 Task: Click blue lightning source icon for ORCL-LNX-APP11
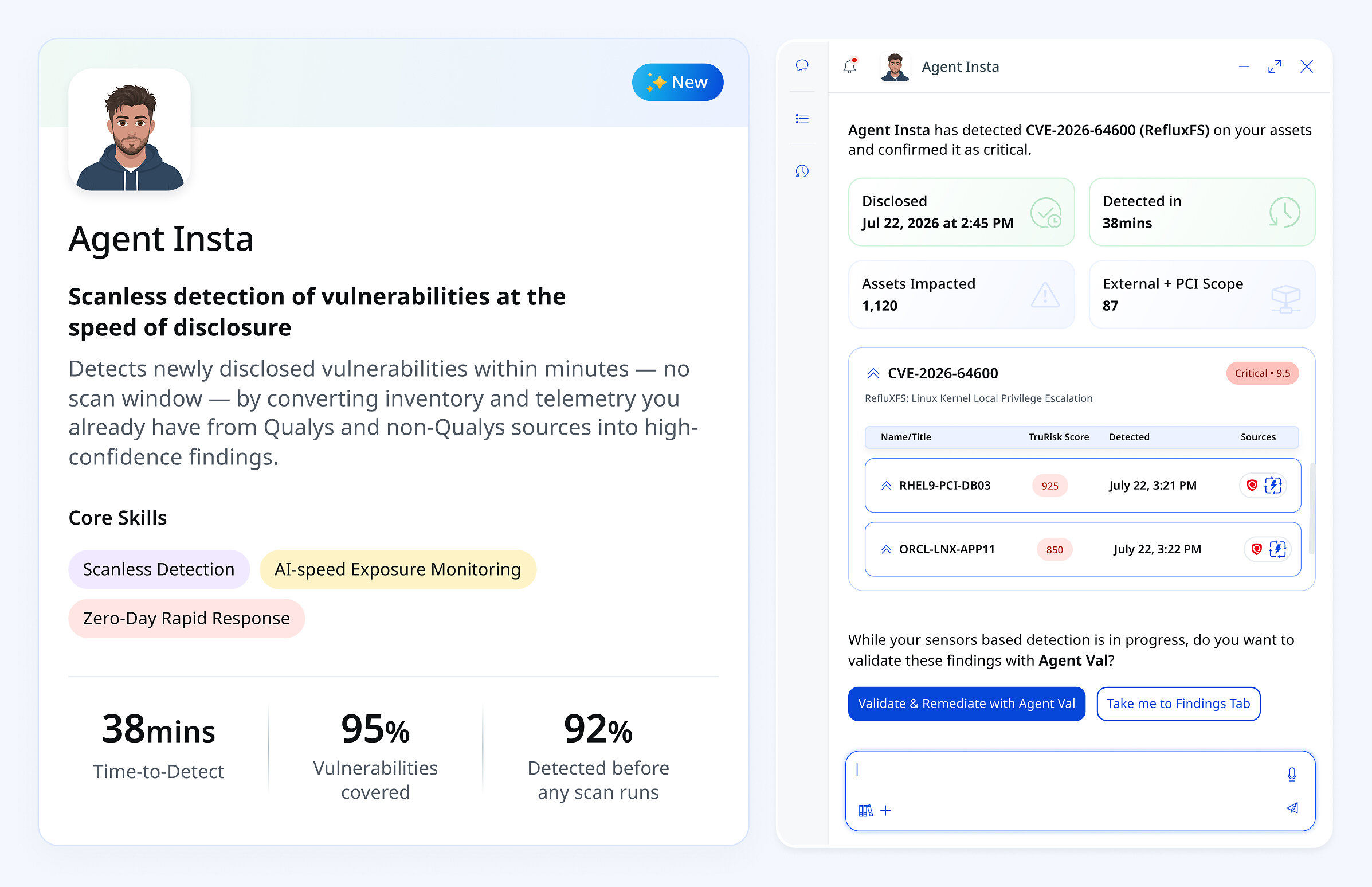1277,549
